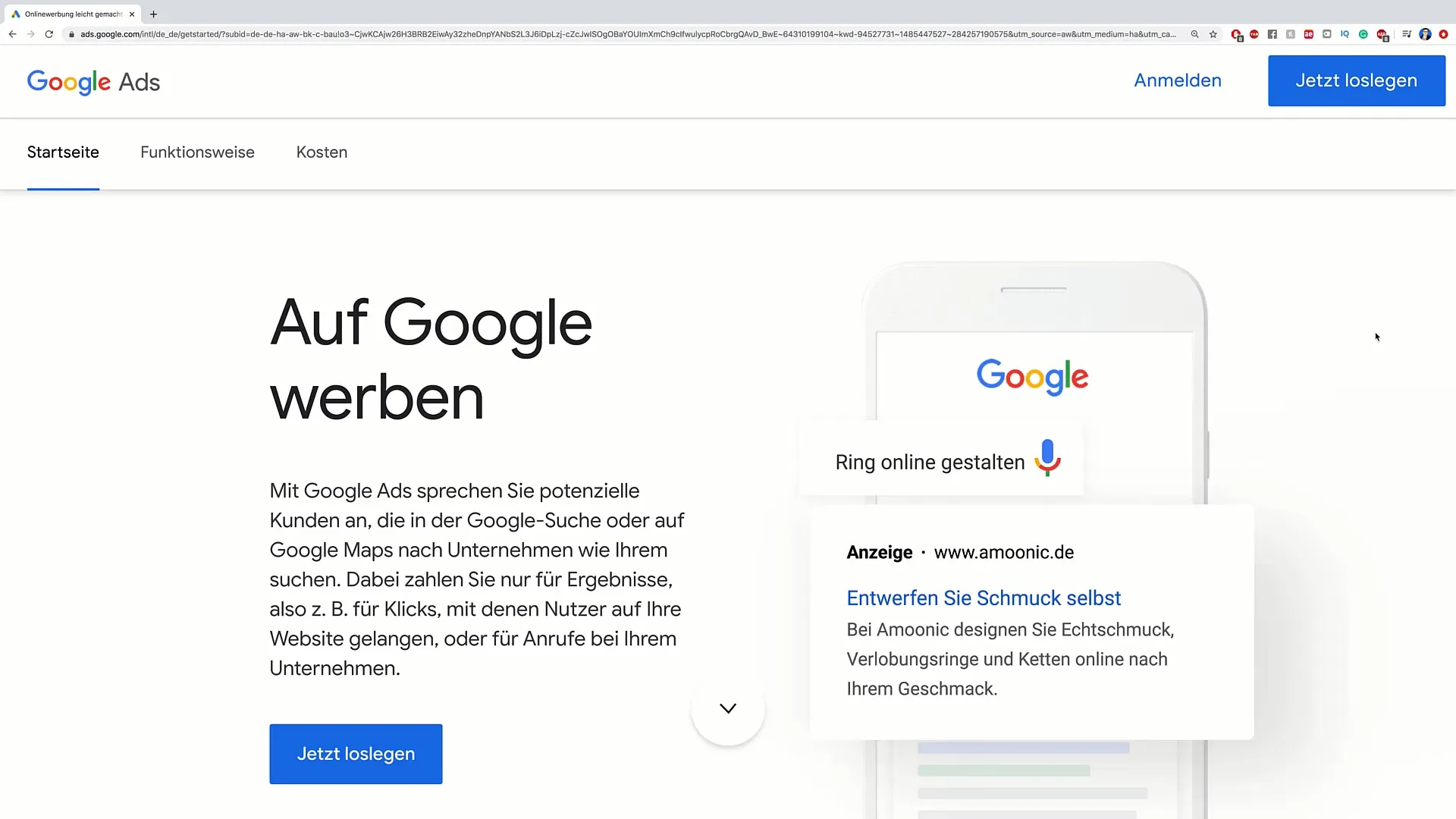This screenshot has width=1456, height=819.
Task: Click the Anmelden login button
Action: point(1178,80)
